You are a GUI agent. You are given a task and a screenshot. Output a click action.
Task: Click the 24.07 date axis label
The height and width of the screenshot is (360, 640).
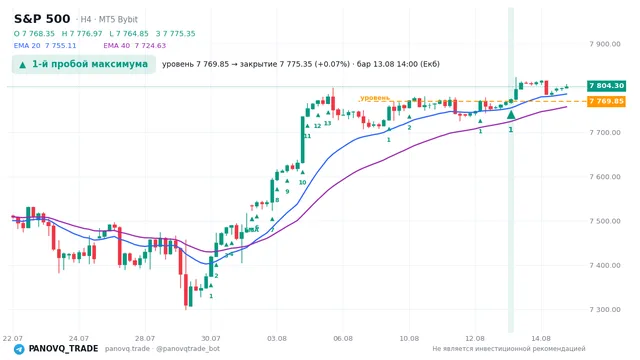pos(79,338)
